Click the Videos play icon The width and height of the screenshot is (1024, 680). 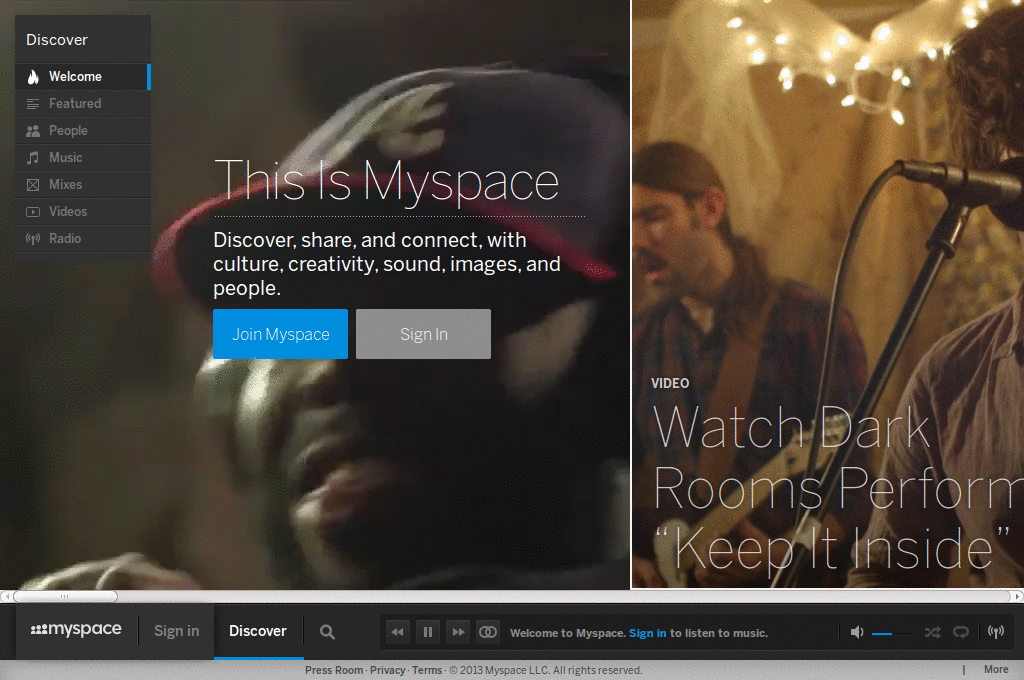pyautogui.click(x=33, y=212)
